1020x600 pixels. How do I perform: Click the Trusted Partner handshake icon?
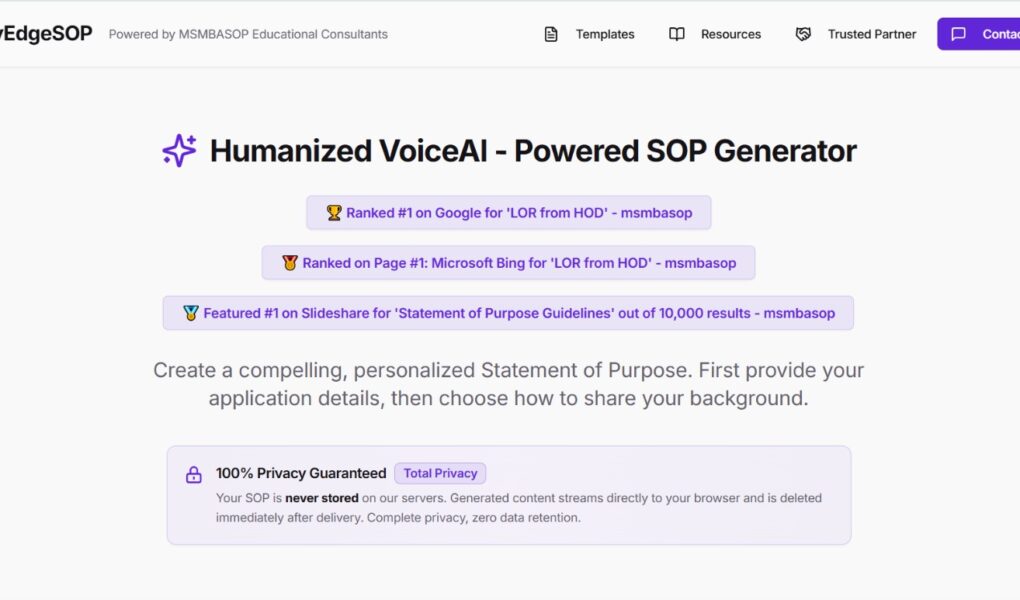803,34
